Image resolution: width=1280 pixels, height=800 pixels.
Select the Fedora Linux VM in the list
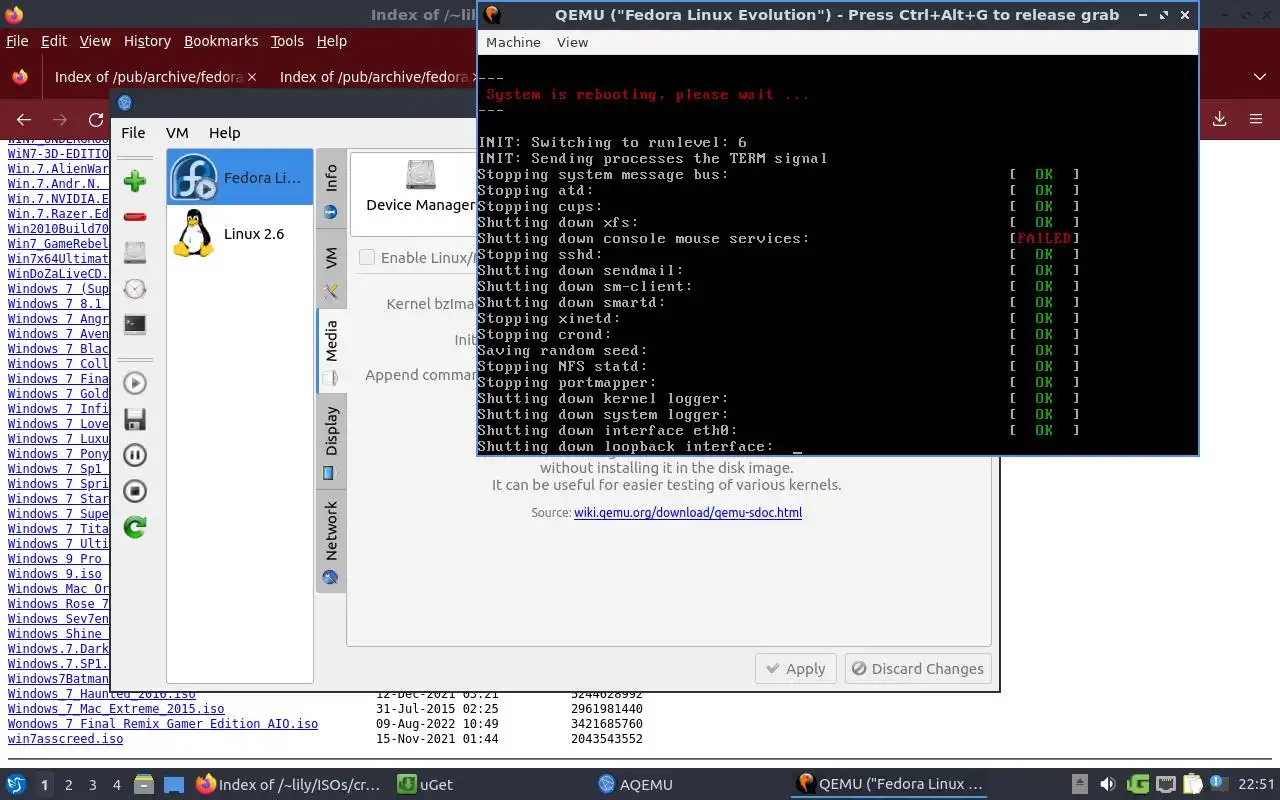click(240, 177)
